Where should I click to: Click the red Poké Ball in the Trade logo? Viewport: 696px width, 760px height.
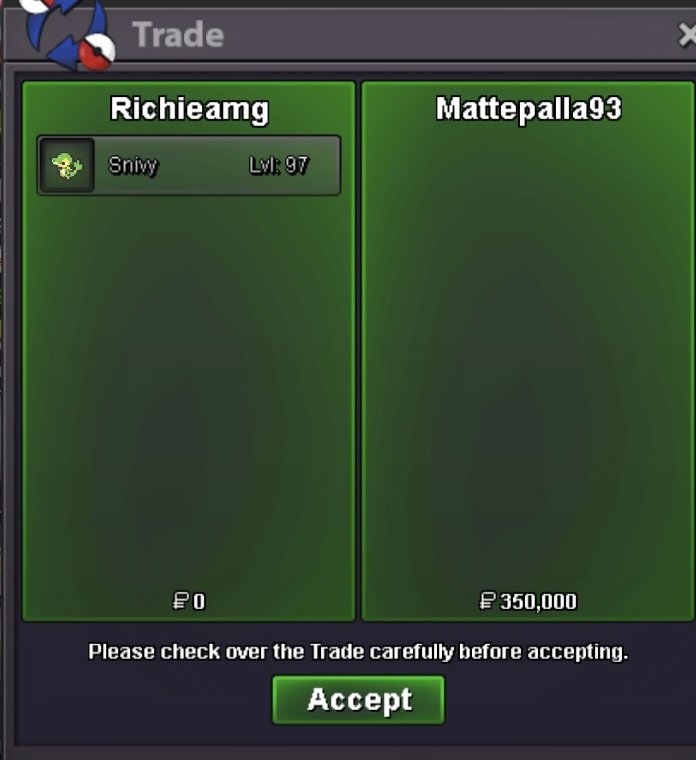97,52
